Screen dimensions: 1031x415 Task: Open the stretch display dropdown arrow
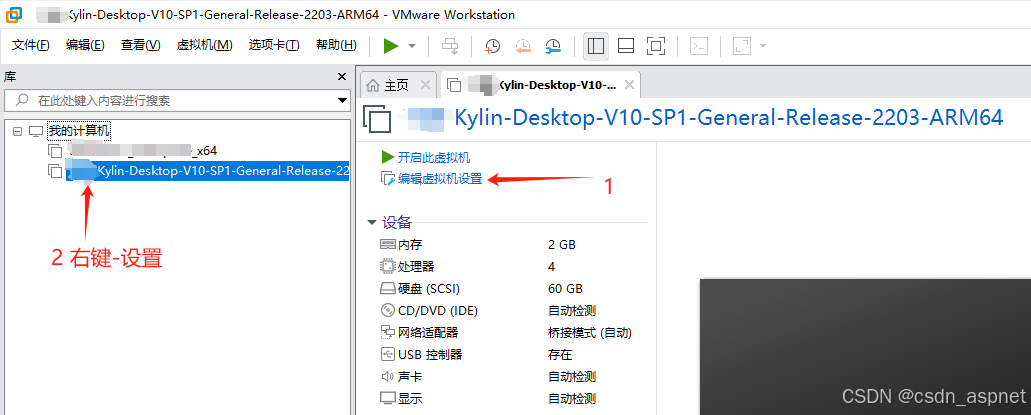763,45
